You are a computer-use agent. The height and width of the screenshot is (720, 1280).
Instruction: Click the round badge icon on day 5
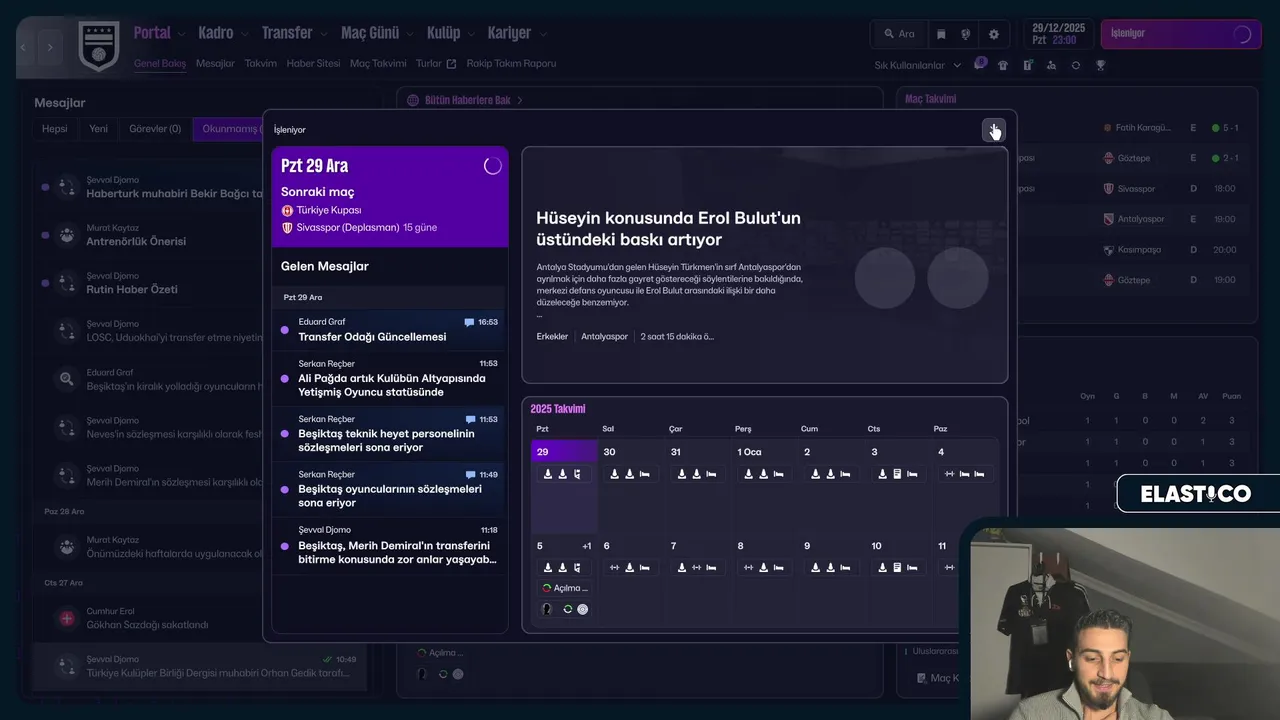point(583,609)
